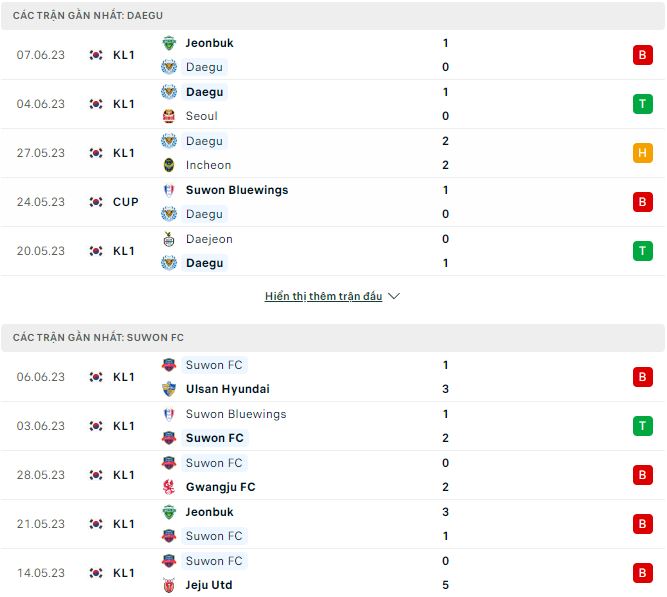Expand more matches with the chevron arrow

pos(394,297)
